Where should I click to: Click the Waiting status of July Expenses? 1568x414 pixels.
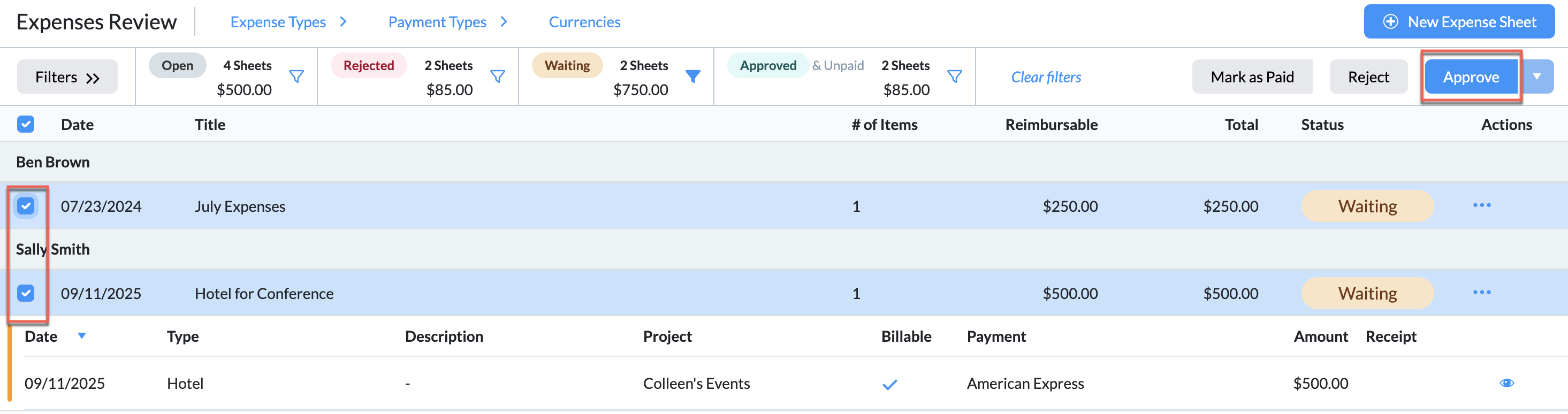click(1367, 206)
